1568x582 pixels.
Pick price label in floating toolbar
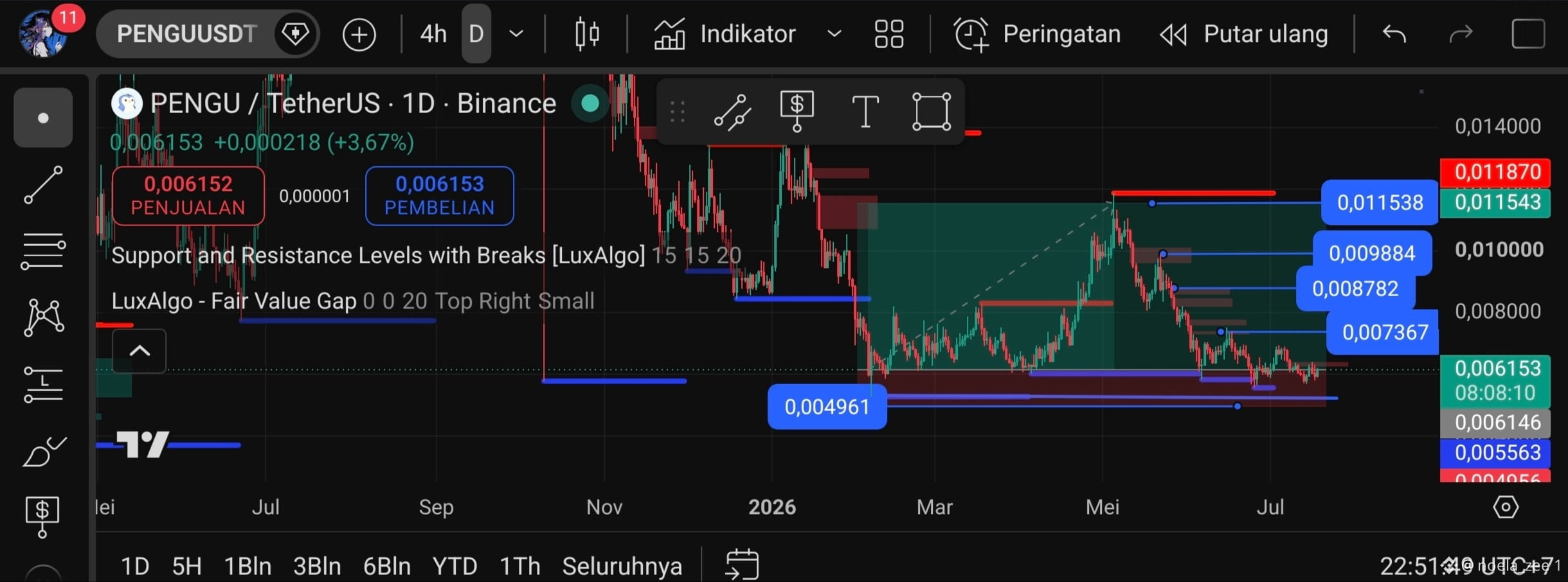797,110
